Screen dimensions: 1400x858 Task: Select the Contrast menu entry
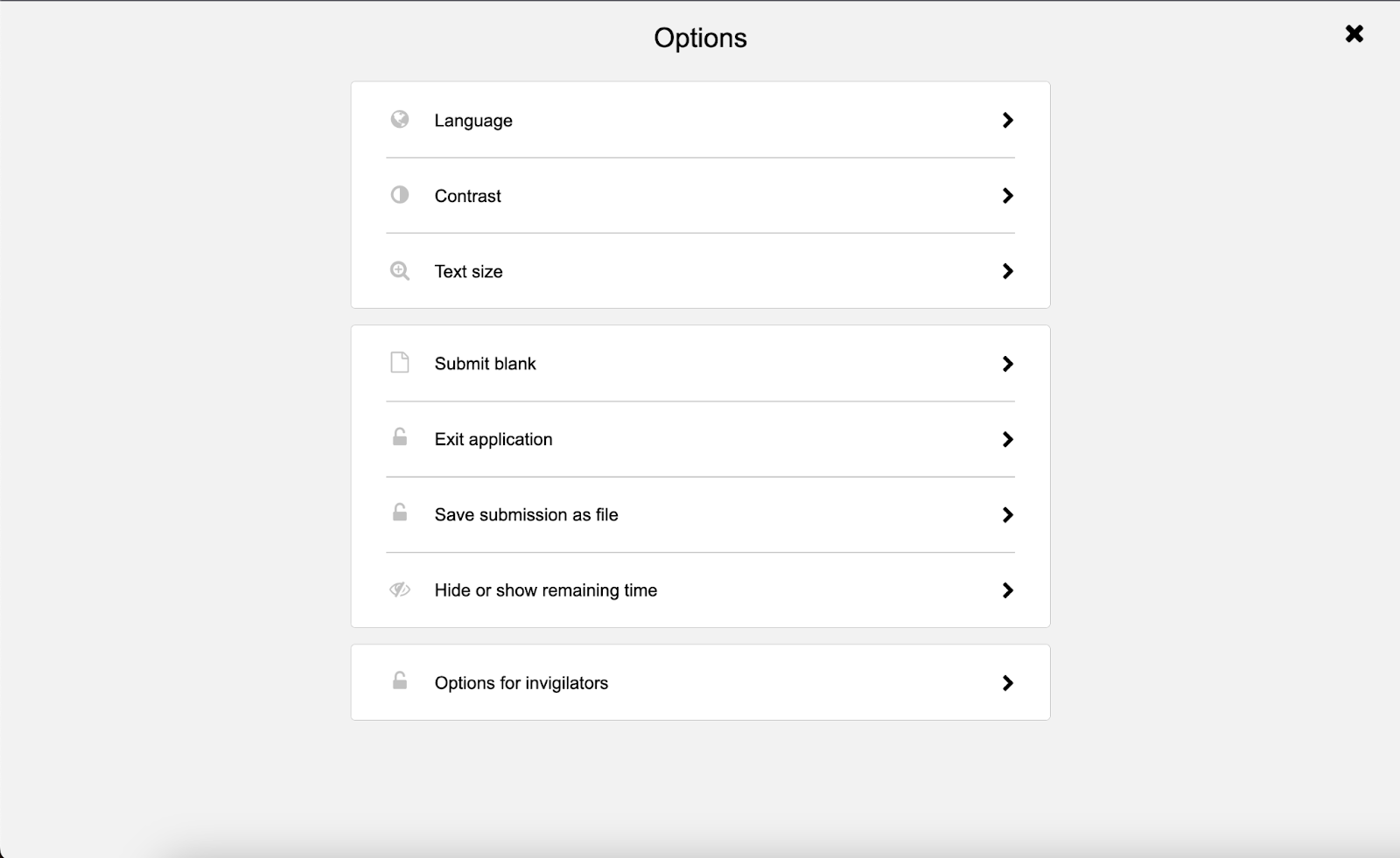(700, 196)
